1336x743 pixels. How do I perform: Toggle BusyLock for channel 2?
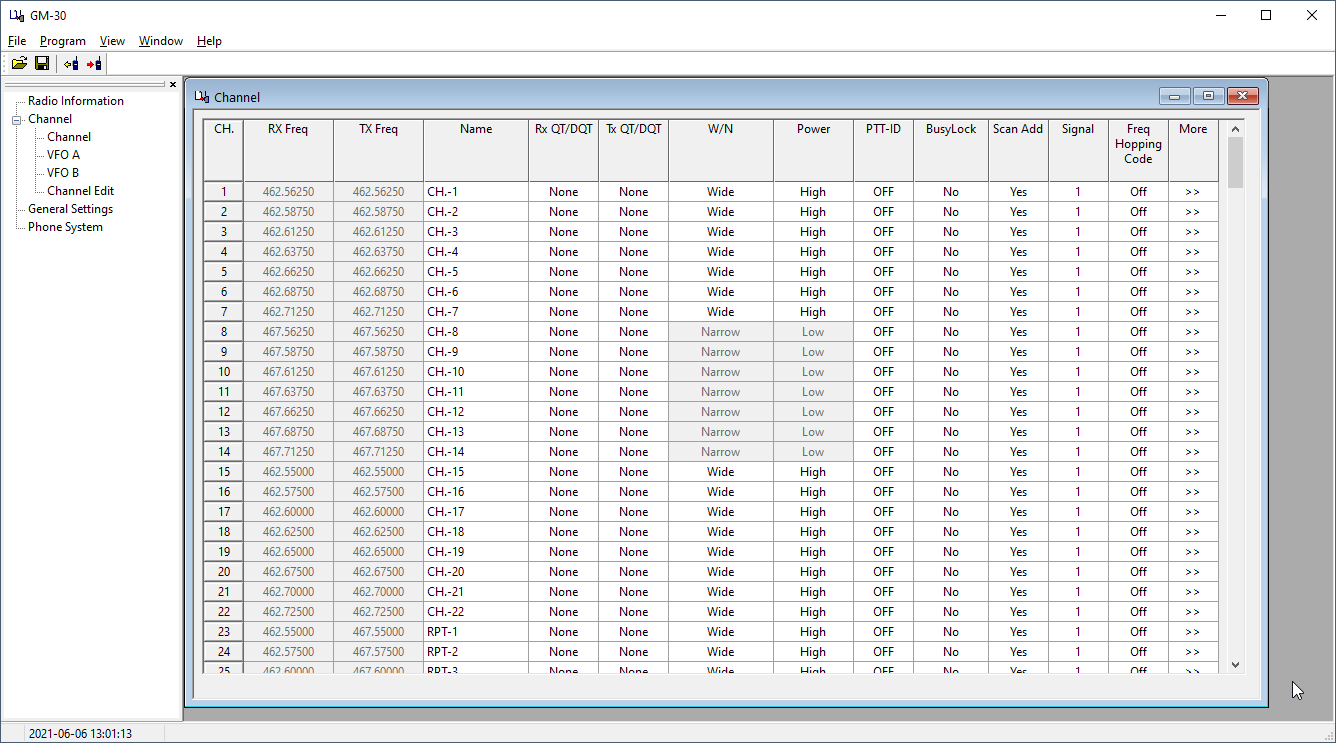pyautogui.click(x=949, y=211)
